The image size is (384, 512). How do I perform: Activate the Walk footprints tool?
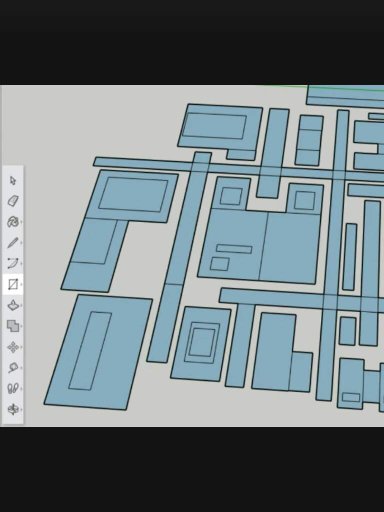[x=13, y=388]
